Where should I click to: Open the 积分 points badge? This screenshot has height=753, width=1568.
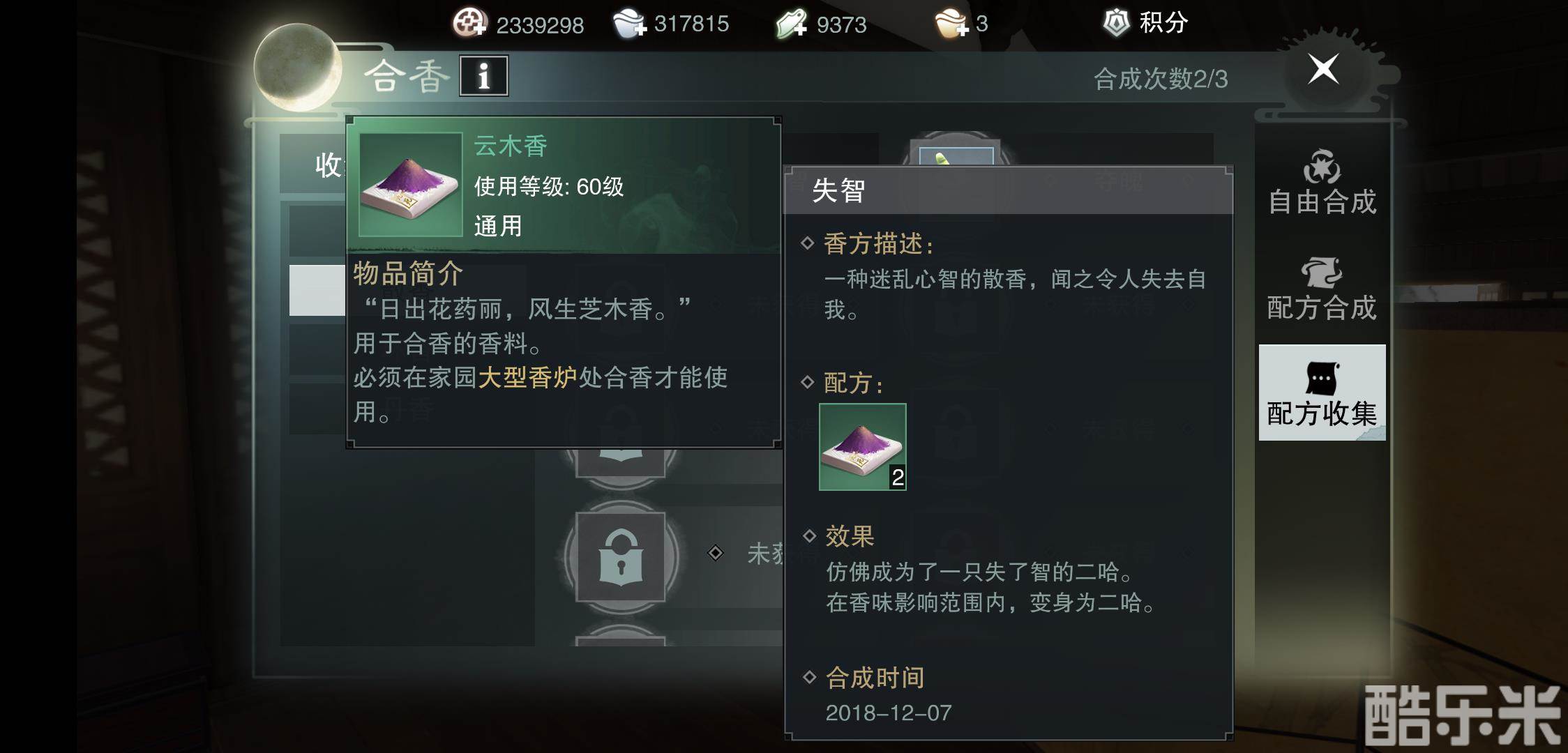click(x=1145, y=22)
